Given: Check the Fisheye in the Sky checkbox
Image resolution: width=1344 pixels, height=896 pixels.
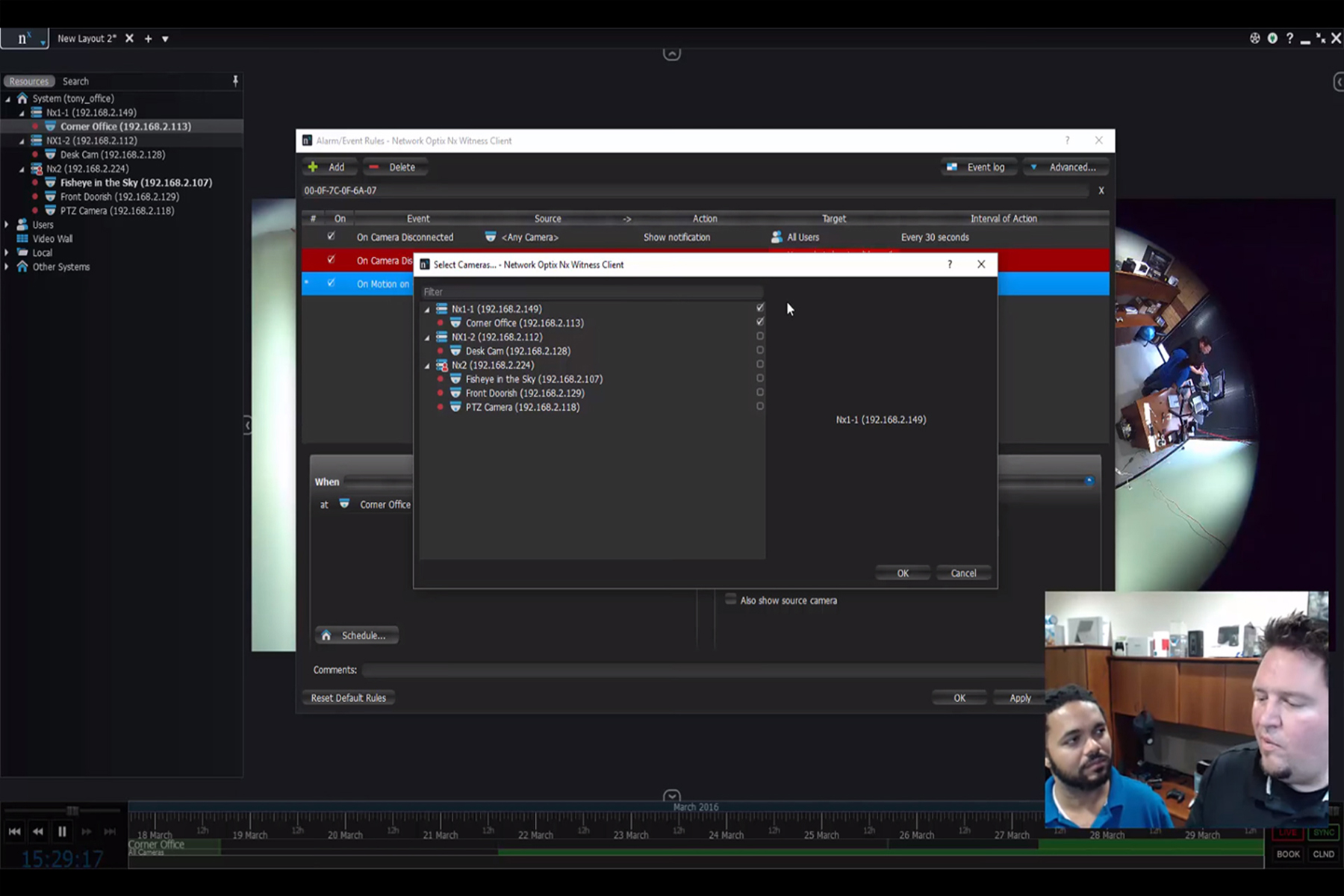Looking at the screenshot, I should point(760,378).
